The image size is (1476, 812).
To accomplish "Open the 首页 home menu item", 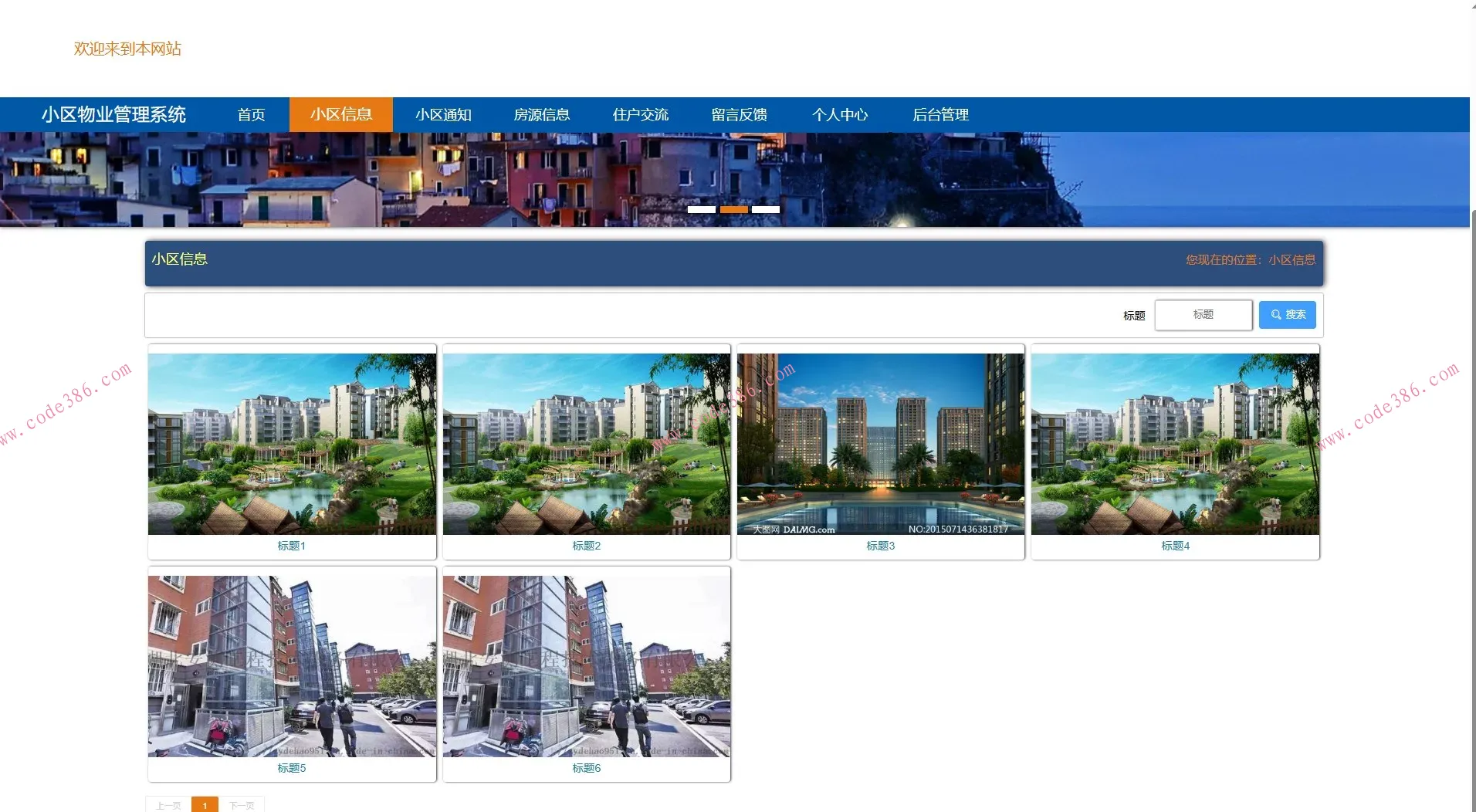I will (251, 115).
